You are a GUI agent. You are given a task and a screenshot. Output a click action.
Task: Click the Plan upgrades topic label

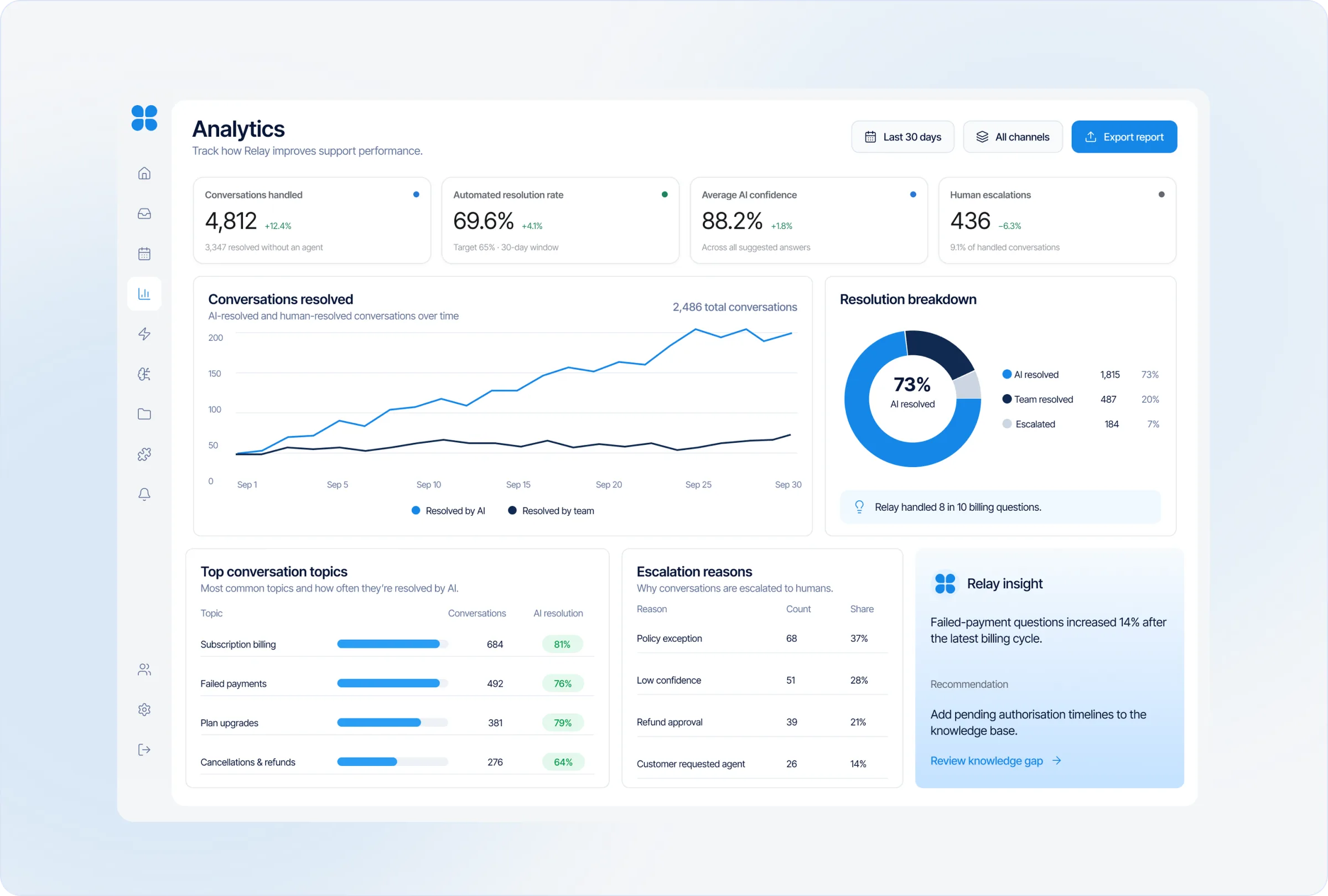[230, 723]
